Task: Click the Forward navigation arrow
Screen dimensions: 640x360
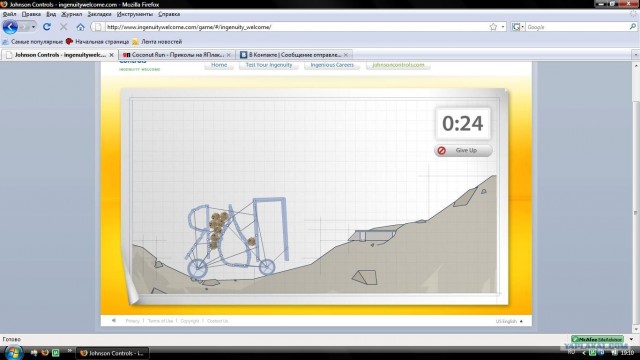Action: (24, 27)
